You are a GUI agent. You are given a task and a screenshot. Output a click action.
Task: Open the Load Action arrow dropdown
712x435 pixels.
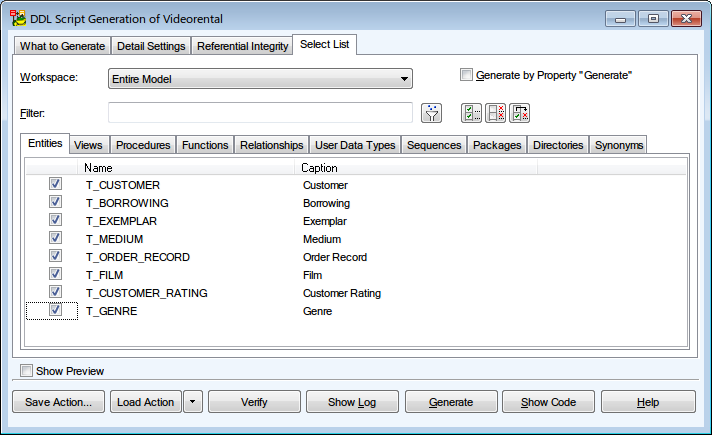pyautogui.click(x=193, y=402)
